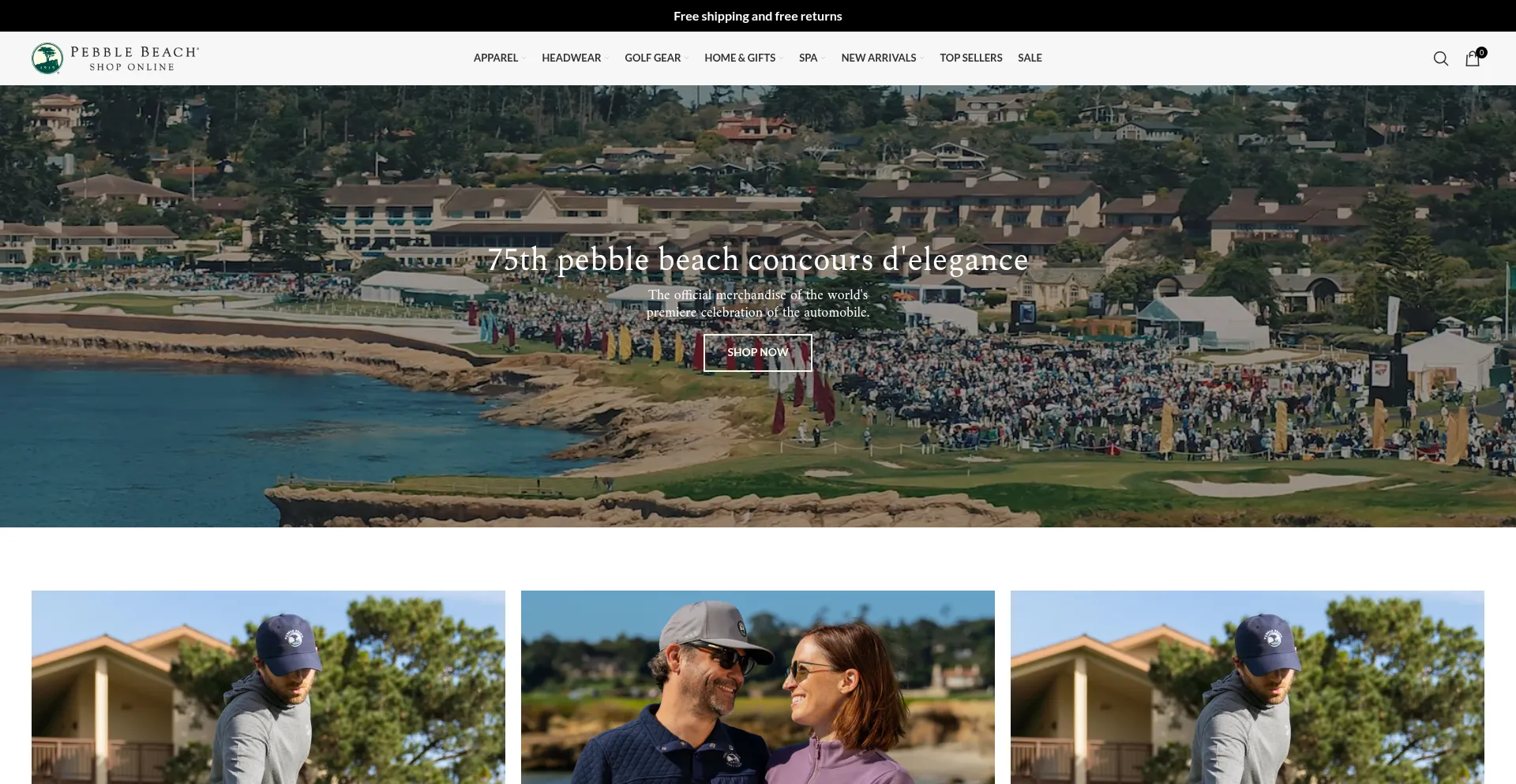Expand the Spa dropdown chevron
This screenshot has height=784, width=1516.
823,58
